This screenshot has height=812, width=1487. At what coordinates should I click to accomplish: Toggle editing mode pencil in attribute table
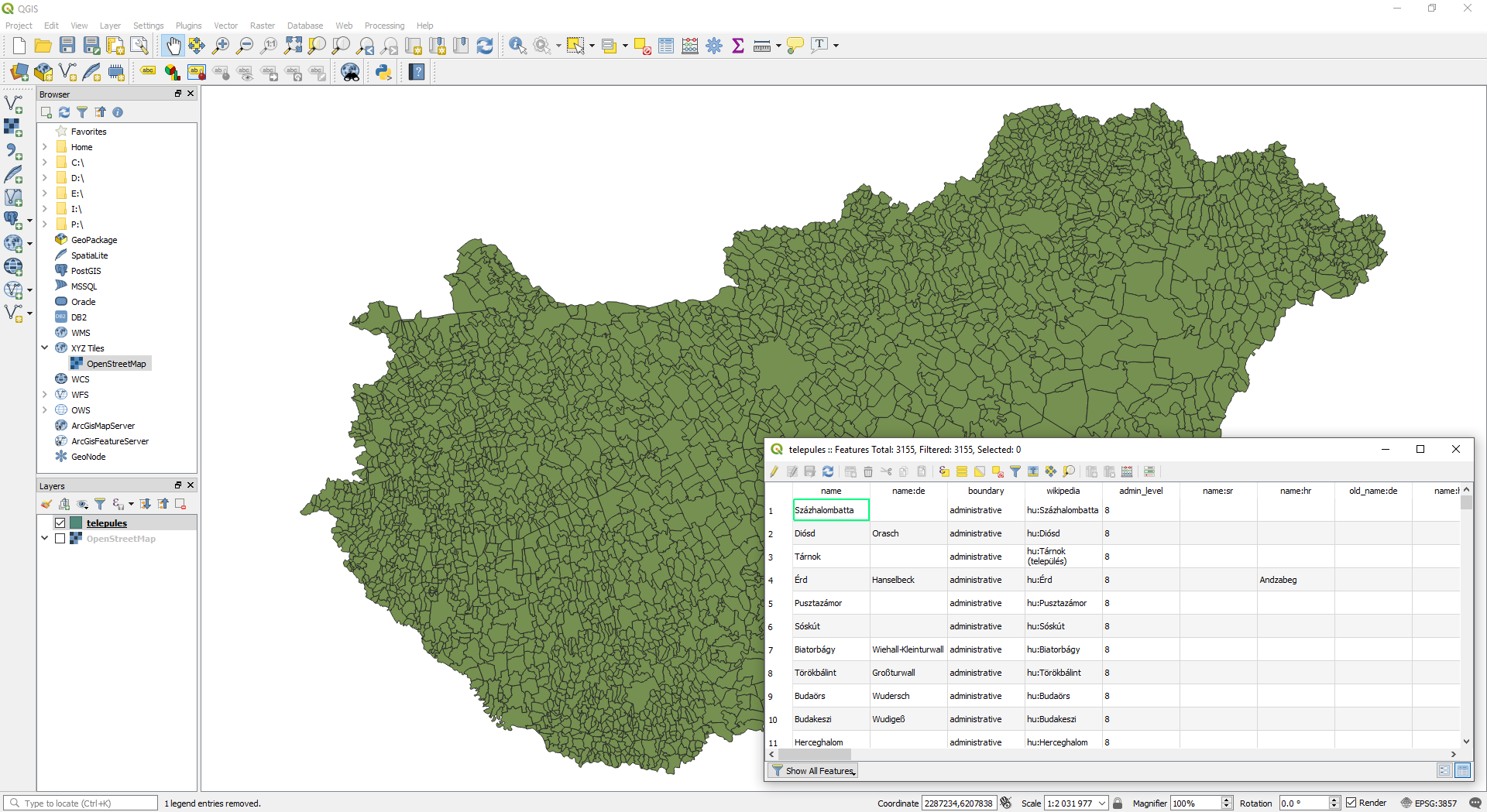click(774, 471)
